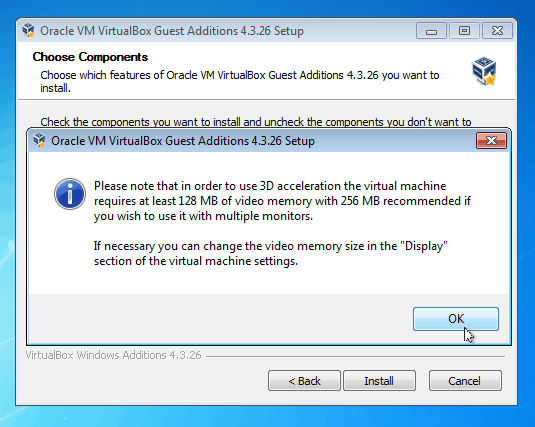Confirm the 3D acceleration notice with OK
This screenshot has height=427, width=535.
(x=456, y=319)
